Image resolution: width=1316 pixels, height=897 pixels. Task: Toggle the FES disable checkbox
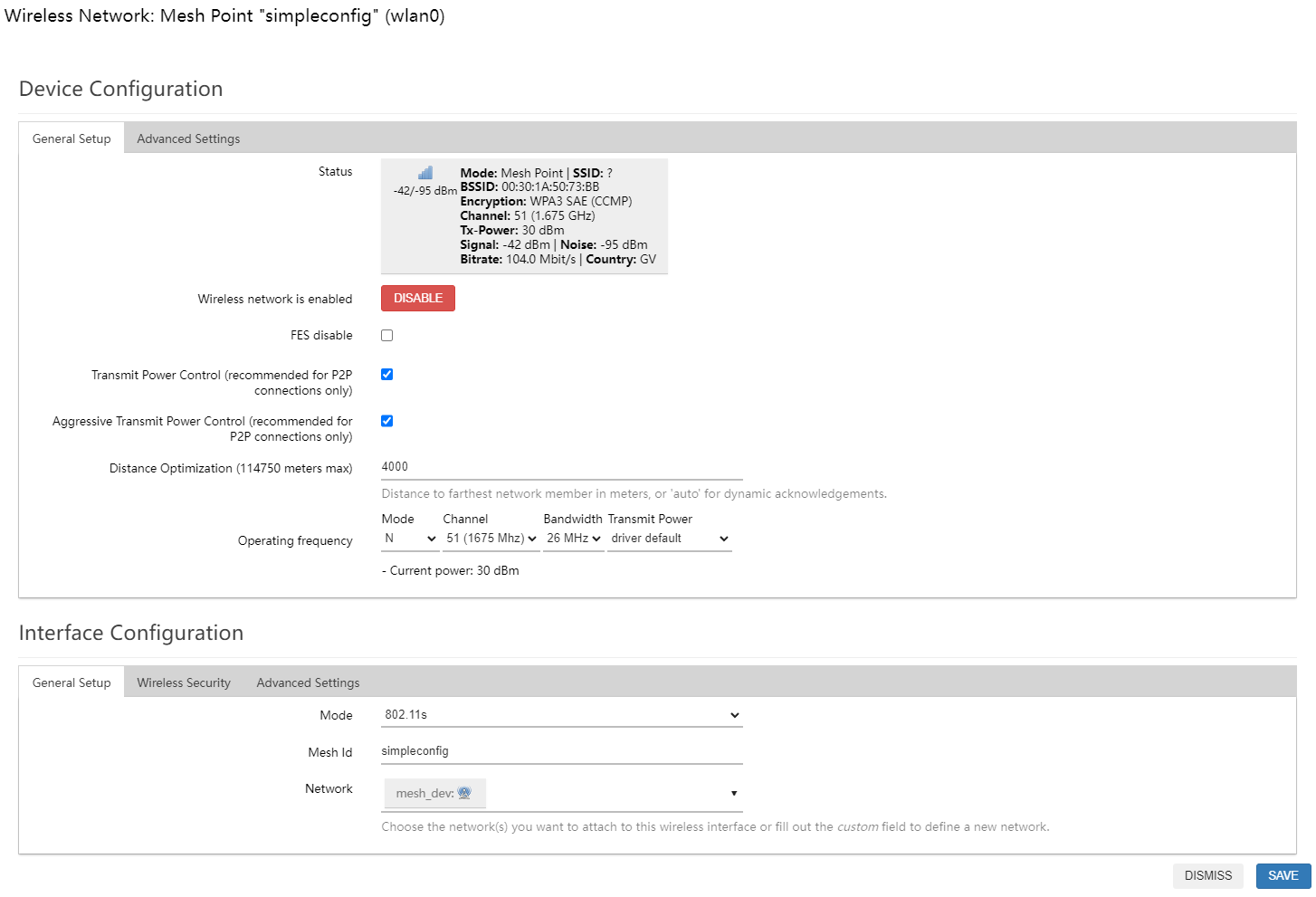tap(387, 336)
